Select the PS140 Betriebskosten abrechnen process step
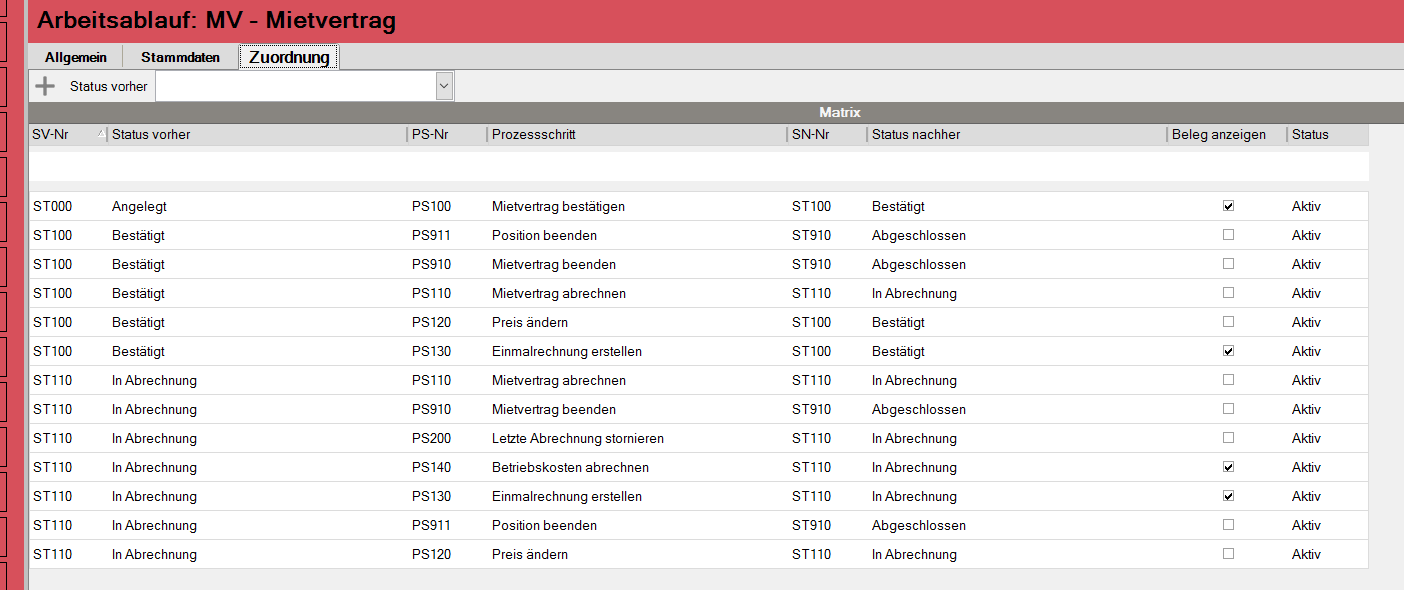Viewport: 1404px width, 590px height. (x=570, y=468)
